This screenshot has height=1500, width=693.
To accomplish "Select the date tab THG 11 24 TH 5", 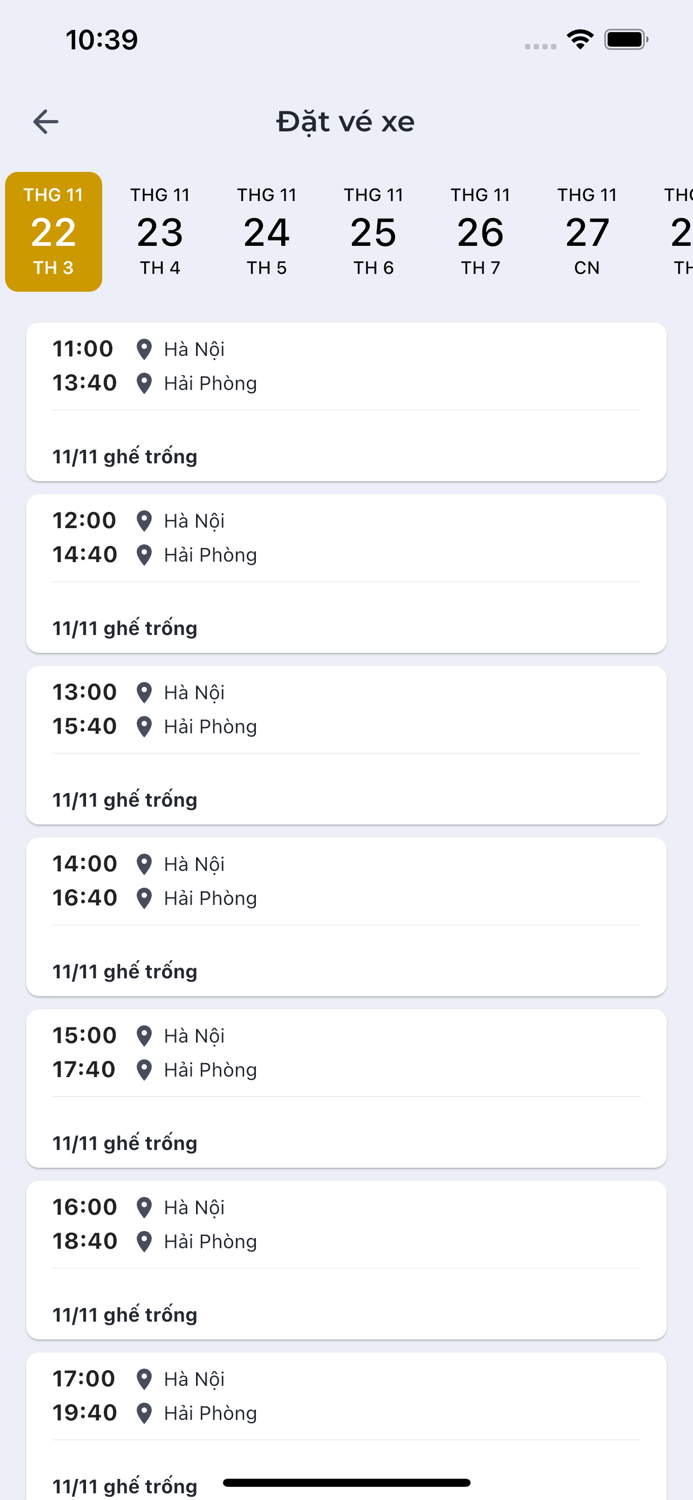I will [267, 231].
